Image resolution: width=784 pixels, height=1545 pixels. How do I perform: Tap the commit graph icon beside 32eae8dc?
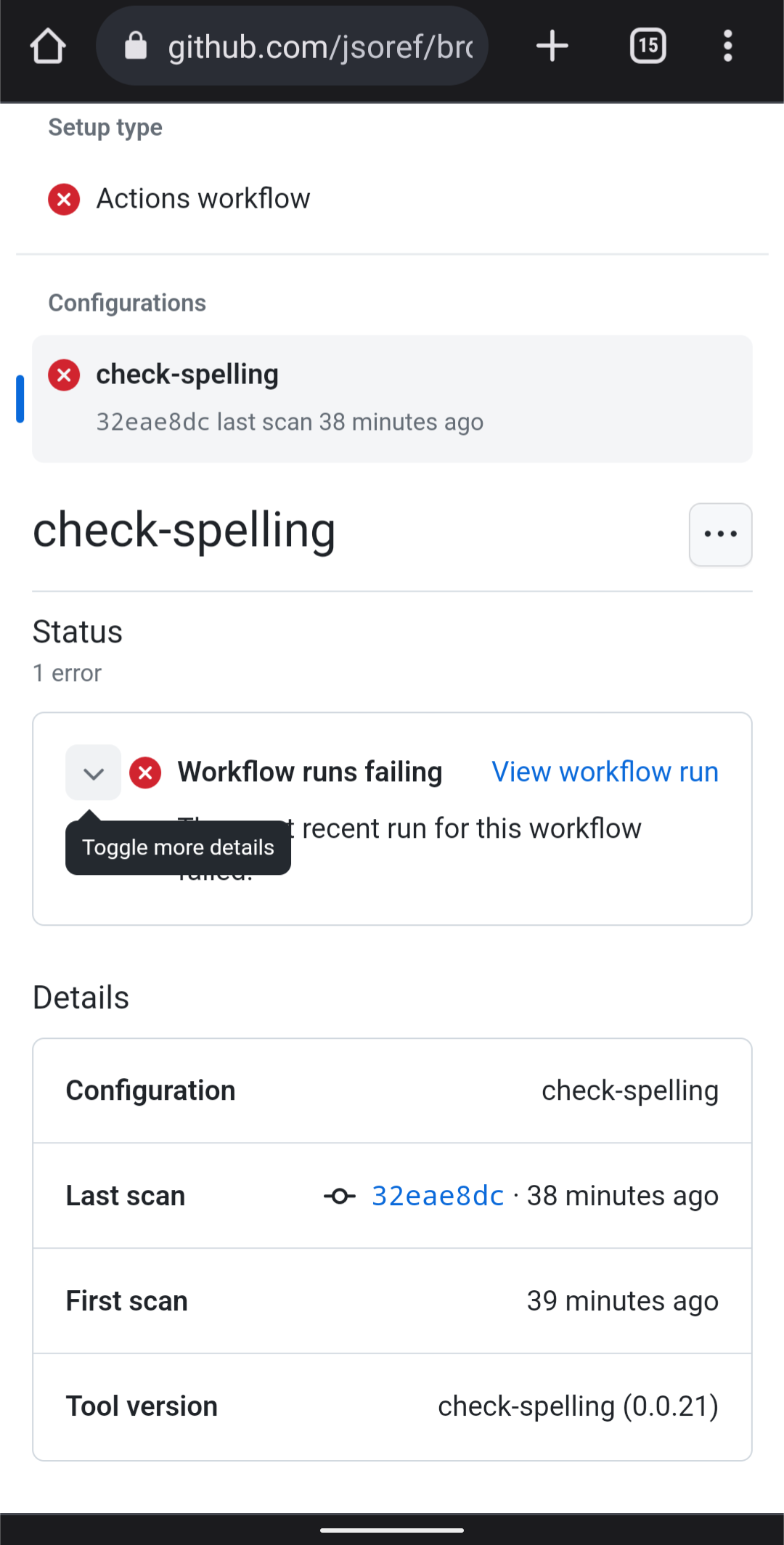tap(339, 1196)
